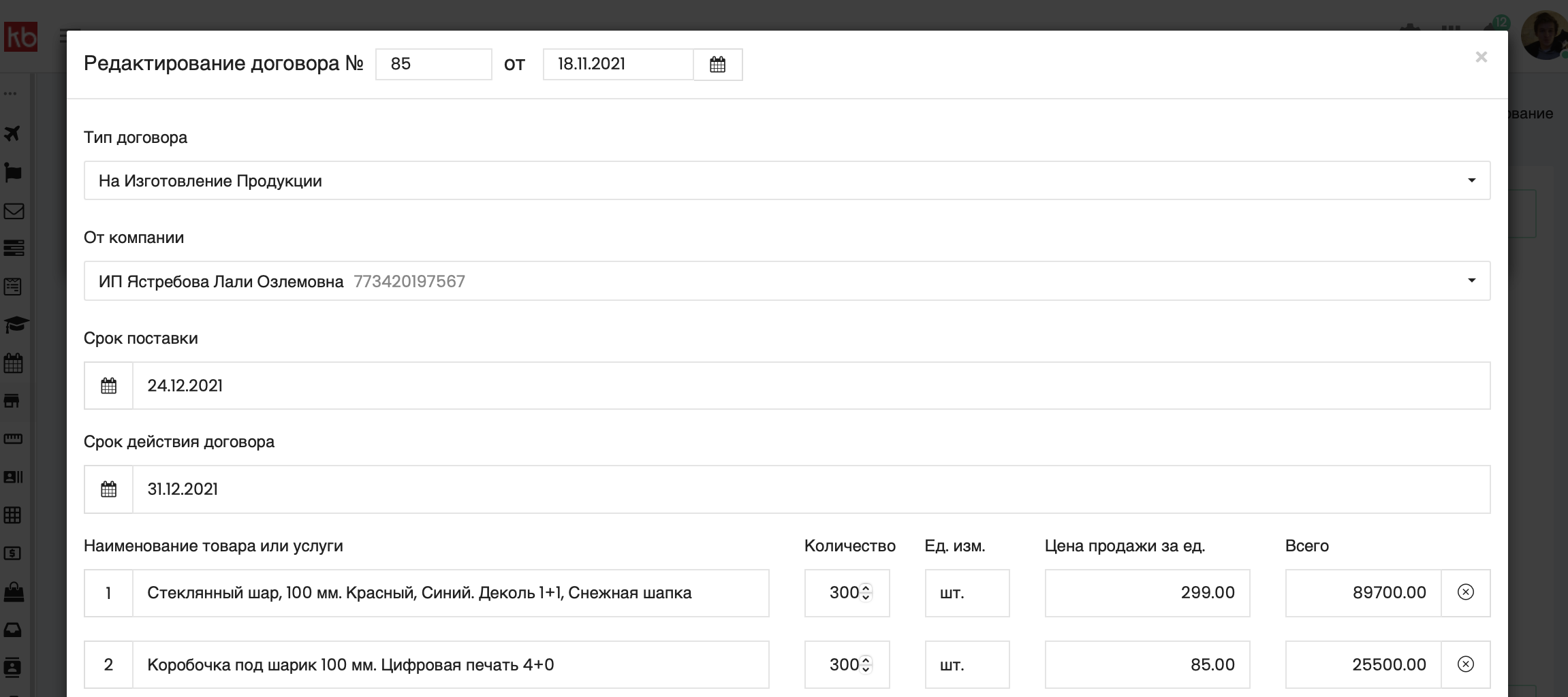
Task: Open the flag icon in sidebar
Action: [13, 172]
